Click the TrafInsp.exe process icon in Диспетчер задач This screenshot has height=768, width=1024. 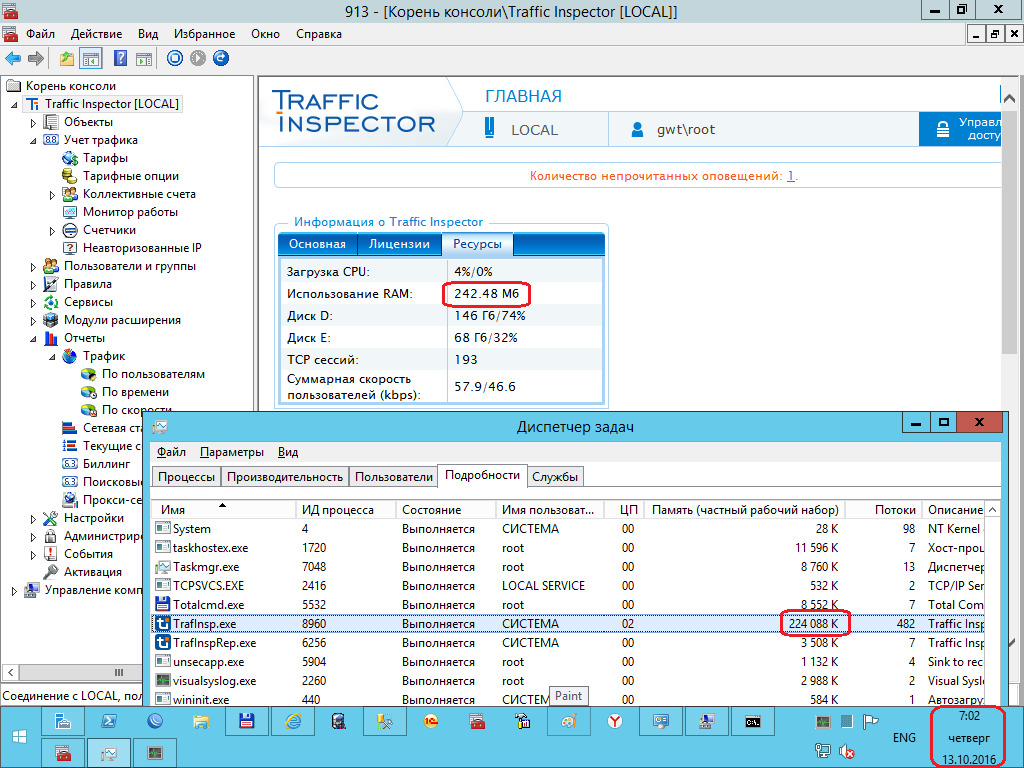click(163, 624)
